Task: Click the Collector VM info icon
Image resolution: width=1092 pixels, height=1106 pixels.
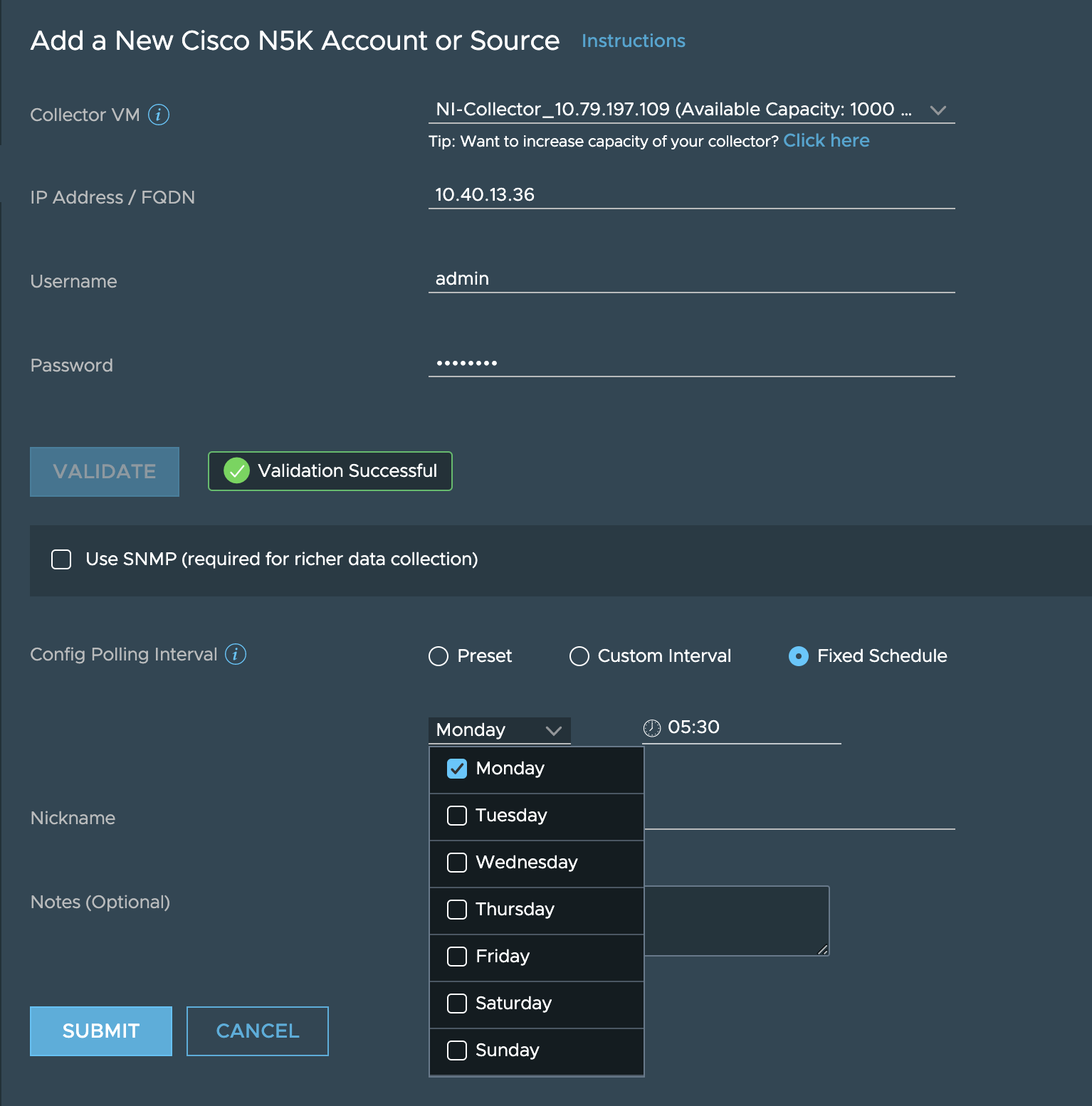Action: coord(158,115)
